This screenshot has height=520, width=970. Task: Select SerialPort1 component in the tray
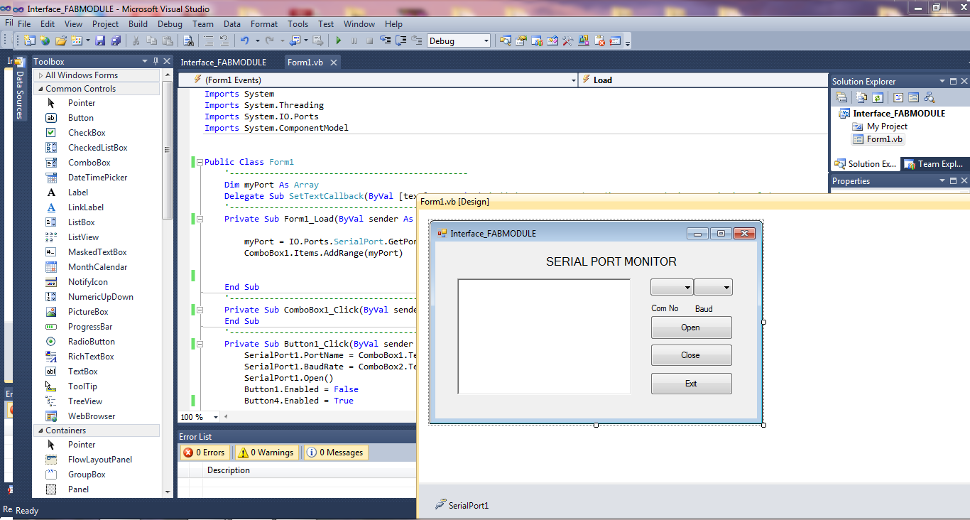click(461, 505)
